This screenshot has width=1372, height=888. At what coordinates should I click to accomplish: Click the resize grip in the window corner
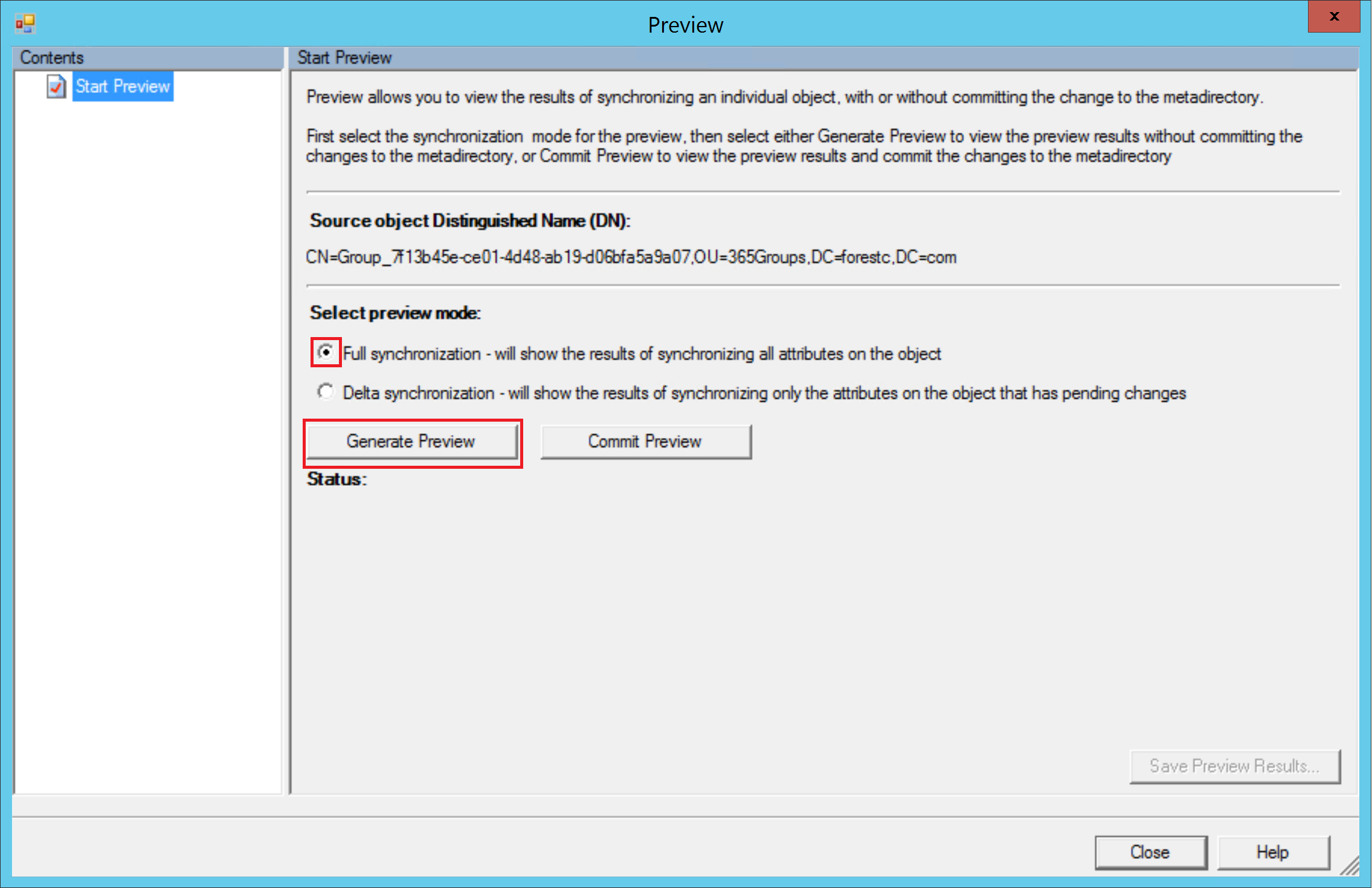click(x=1350, y=867)
